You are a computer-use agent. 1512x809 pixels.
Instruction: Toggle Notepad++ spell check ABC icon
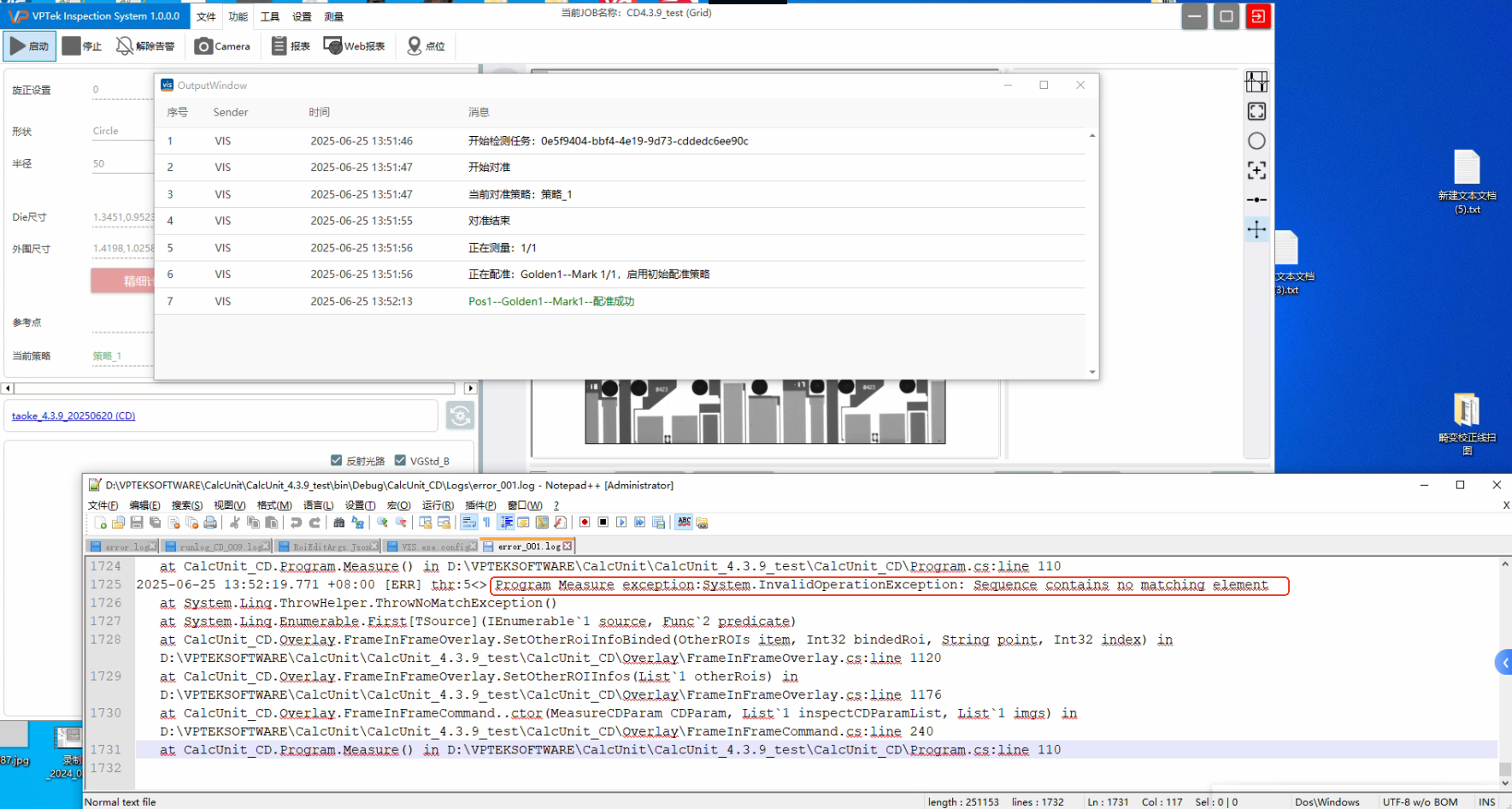684,523
